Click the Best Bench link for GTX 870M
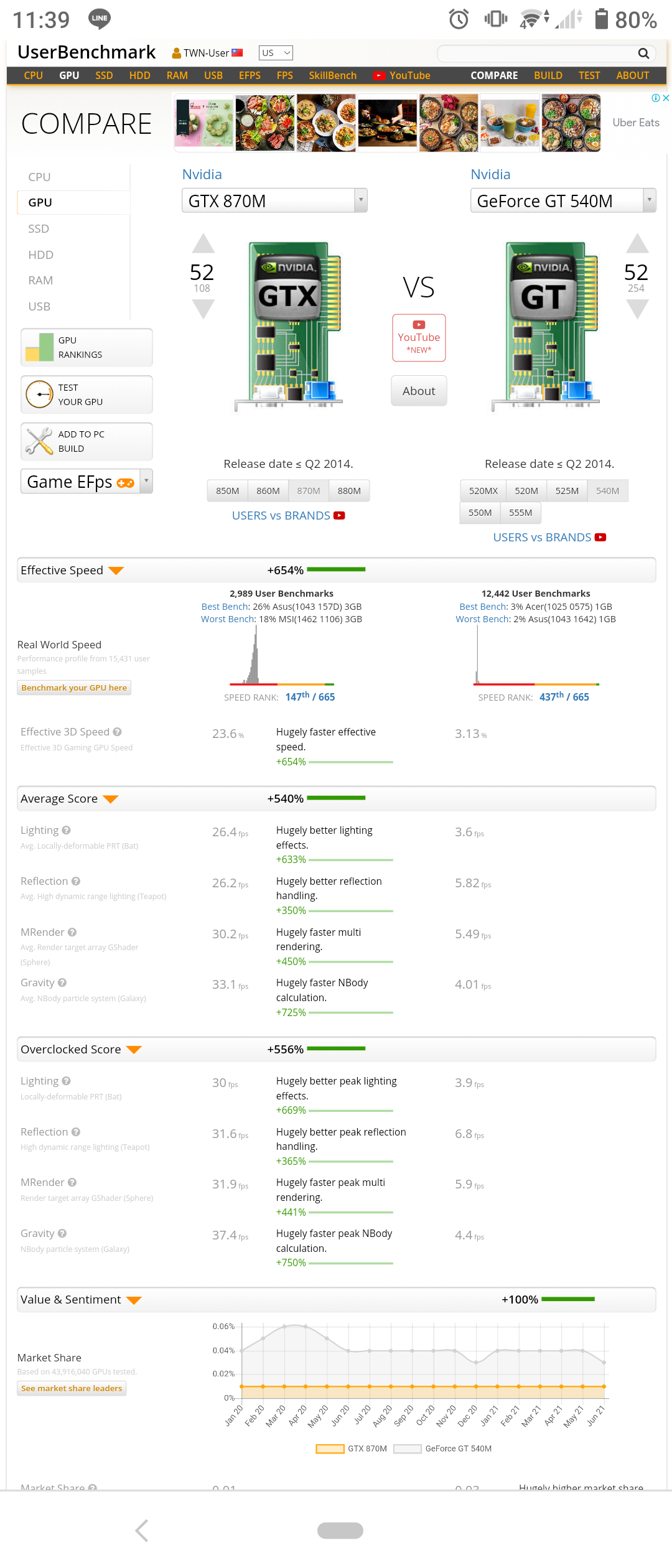The height and width of the screenshot is (1568, 672). coord(225,607)
